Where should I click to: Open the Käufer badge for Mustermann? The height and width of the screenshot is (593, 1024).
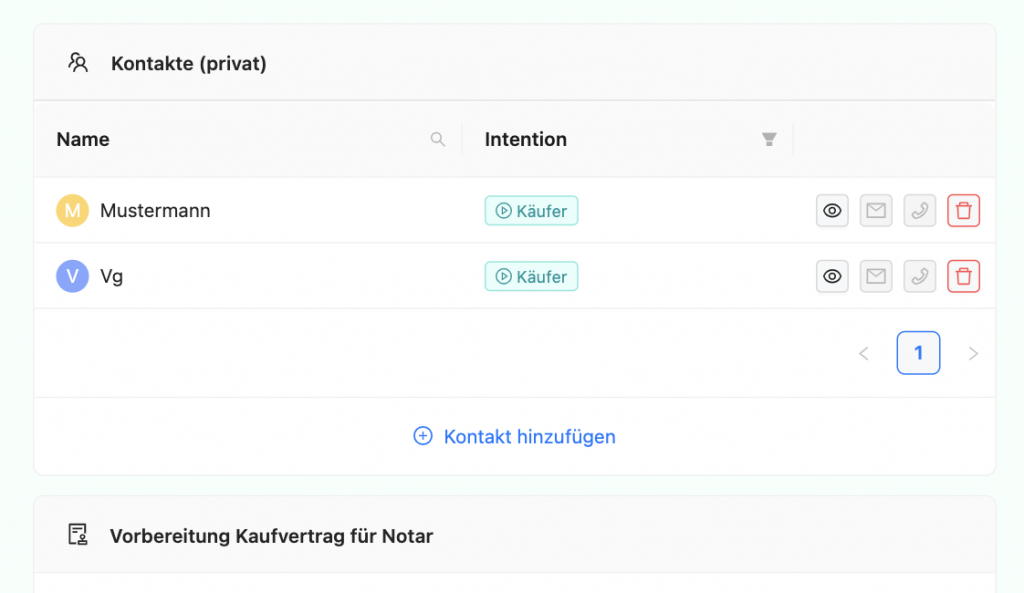[x=531, y=211]
